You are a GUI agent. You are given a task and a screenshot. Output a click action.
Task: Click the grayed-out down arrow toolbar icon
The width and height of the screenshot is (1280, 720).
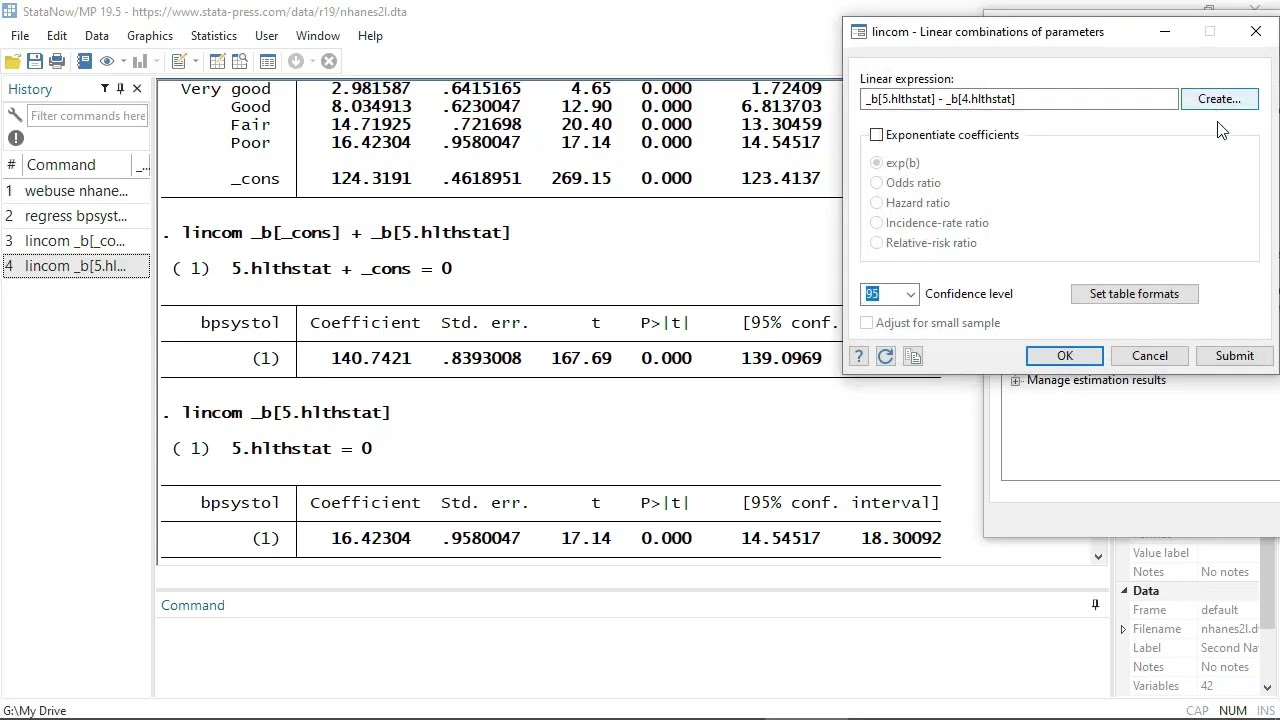coord(296,61)
